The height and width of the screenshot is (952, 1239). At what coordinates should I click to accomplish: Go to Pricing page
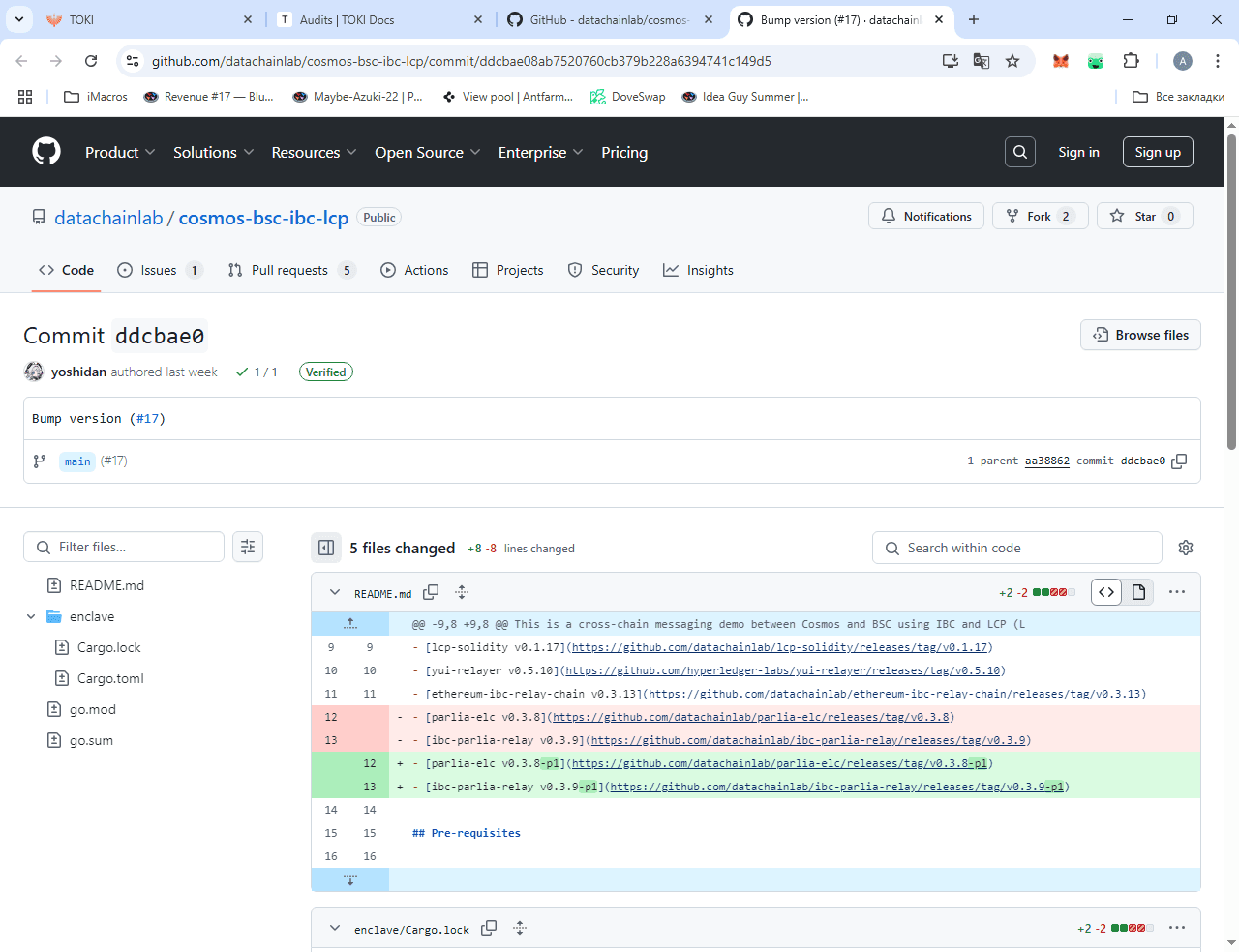tap(624, 152)
